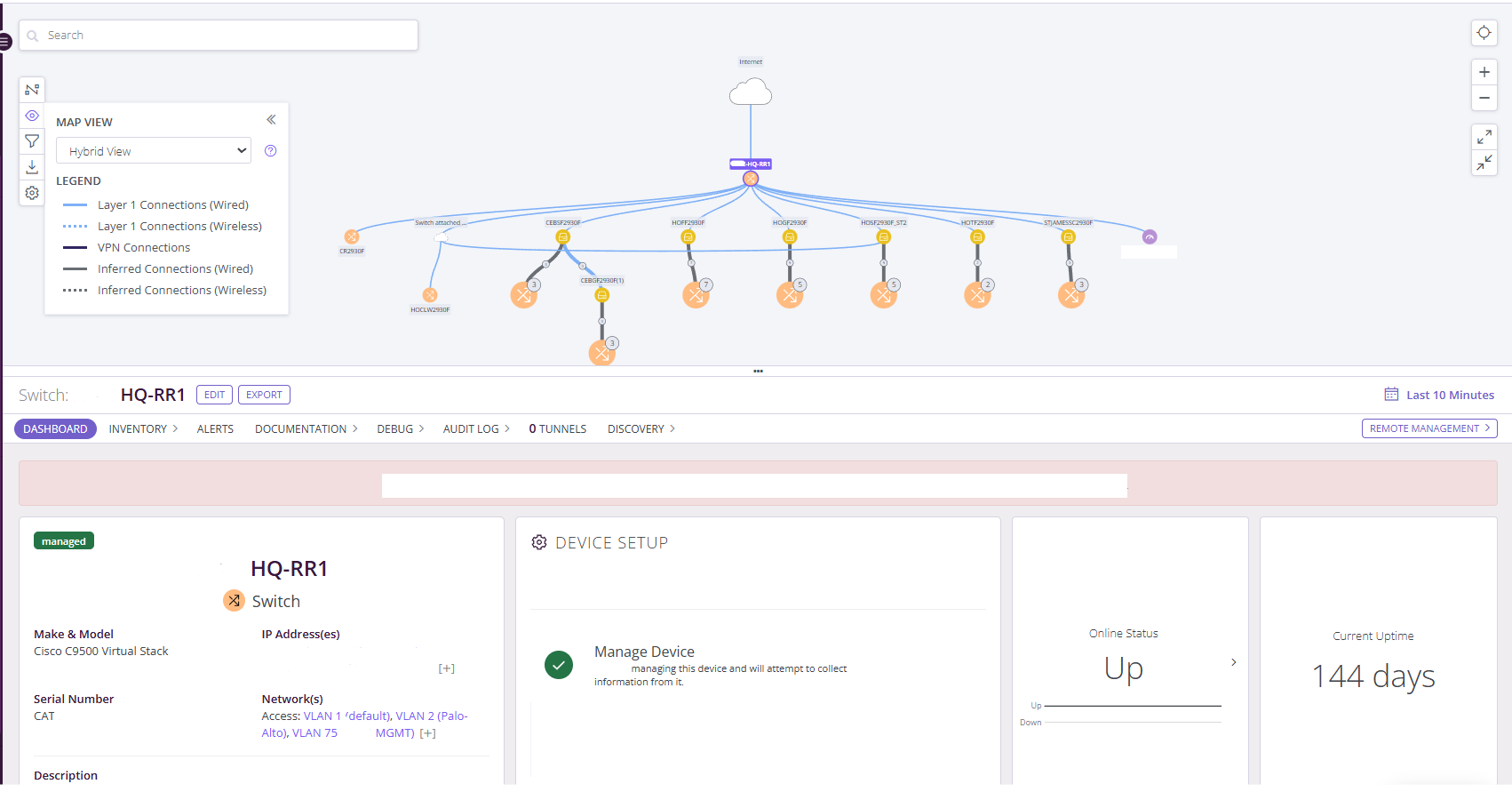Open map settings gear icon
Image resolution: width=1512 pixels, height=792 pixels.
click(32, 193)
